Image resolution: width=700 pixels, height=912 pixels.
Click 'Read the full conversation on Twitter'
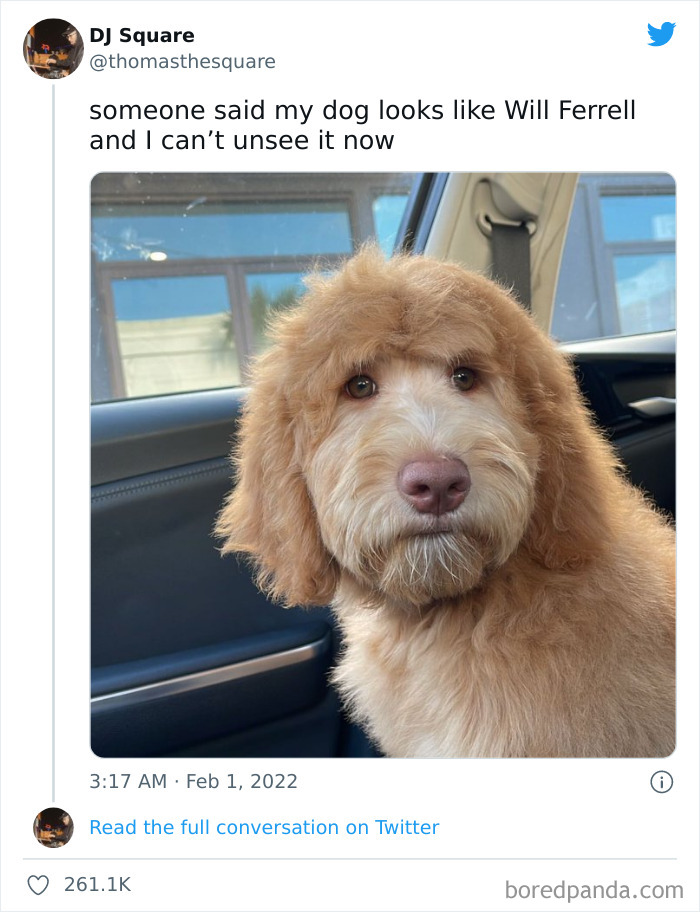click(x=264, y=827)
